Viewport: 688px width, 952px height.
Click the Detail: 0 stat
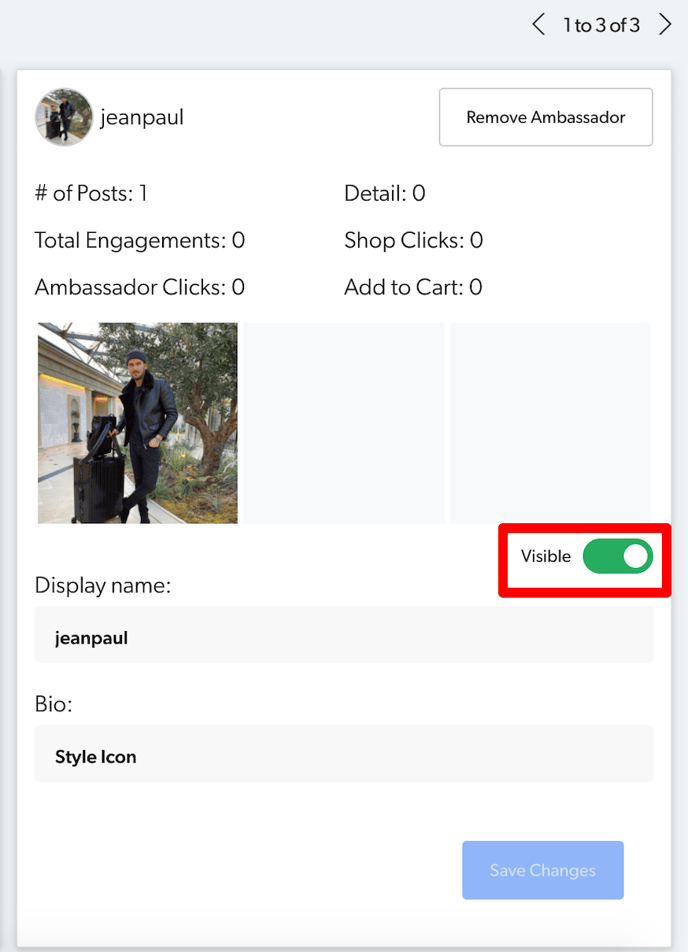(x=385, y=193)
